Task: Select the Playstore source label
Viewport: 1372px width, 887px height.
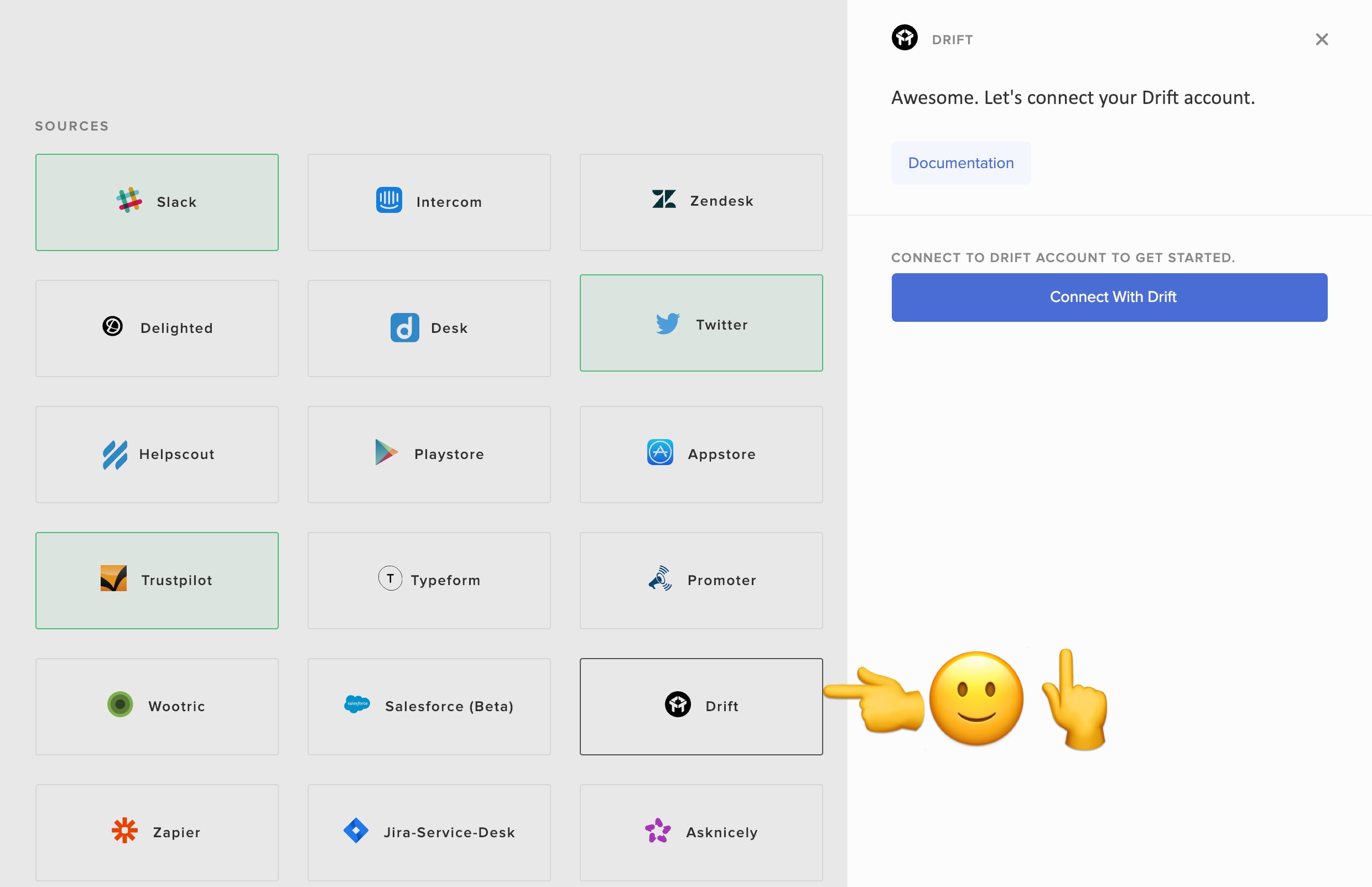Action: (449, 454)
